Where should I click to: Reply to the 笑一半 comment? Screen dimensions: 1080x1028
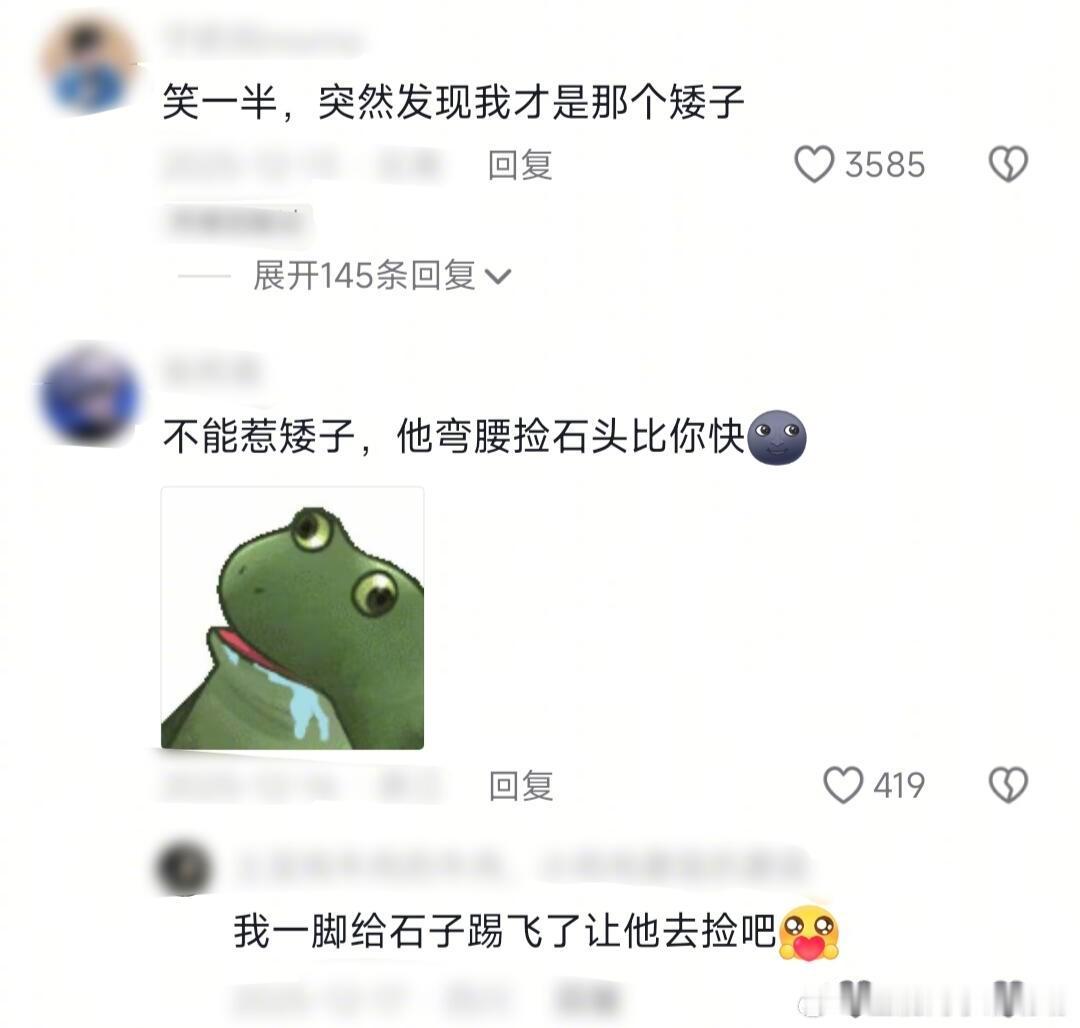pos(520,165)
